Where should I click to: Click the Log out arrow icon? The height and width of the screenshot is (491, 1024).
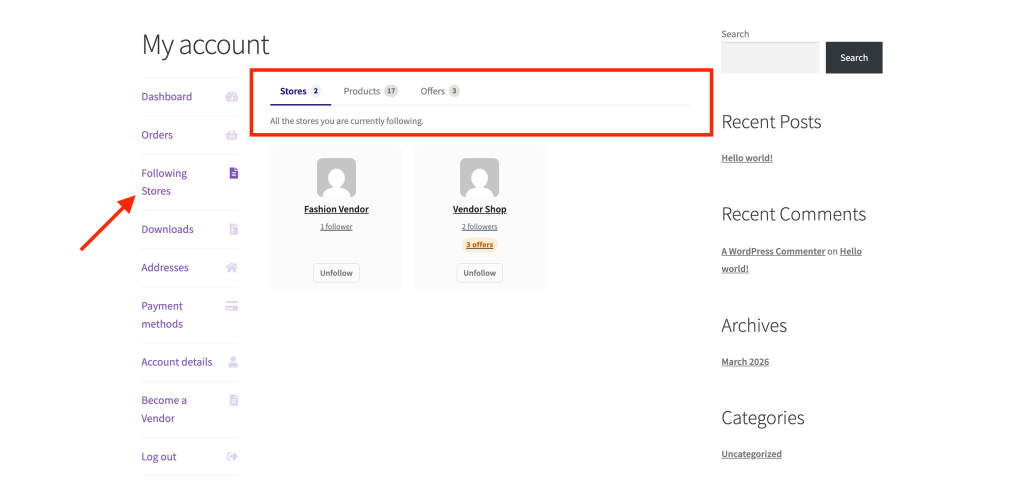232,456
